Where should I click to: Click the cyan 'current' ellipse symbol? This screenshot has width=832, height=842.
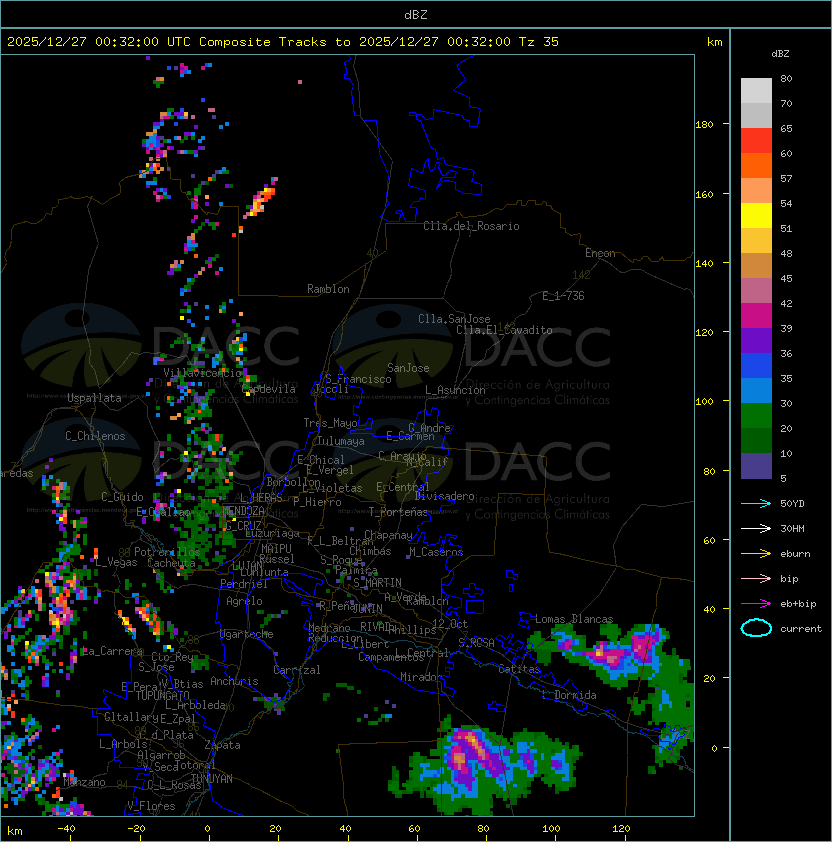[756, 628]
